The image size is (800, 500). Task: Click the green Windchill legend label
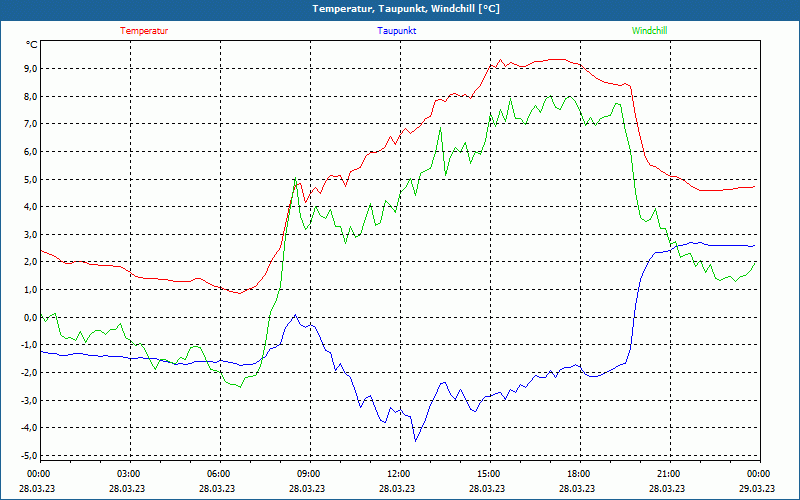[649, 31]
